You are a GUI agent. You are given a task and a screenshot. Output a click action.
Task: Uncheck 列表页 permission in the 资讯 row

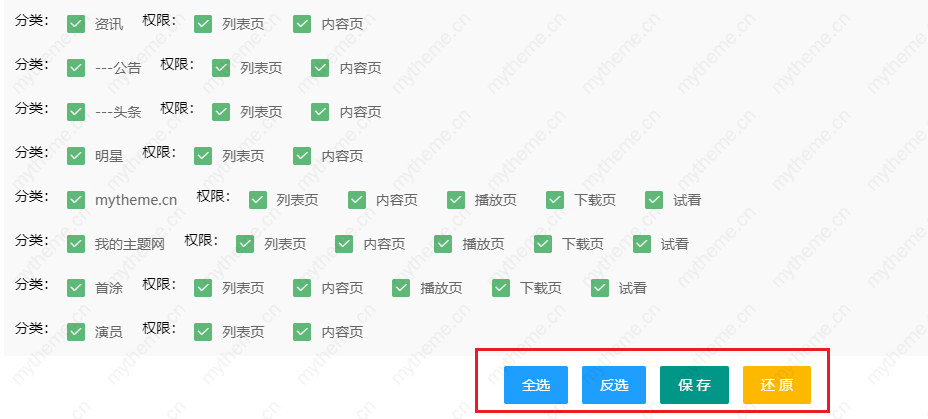(203, 24)
